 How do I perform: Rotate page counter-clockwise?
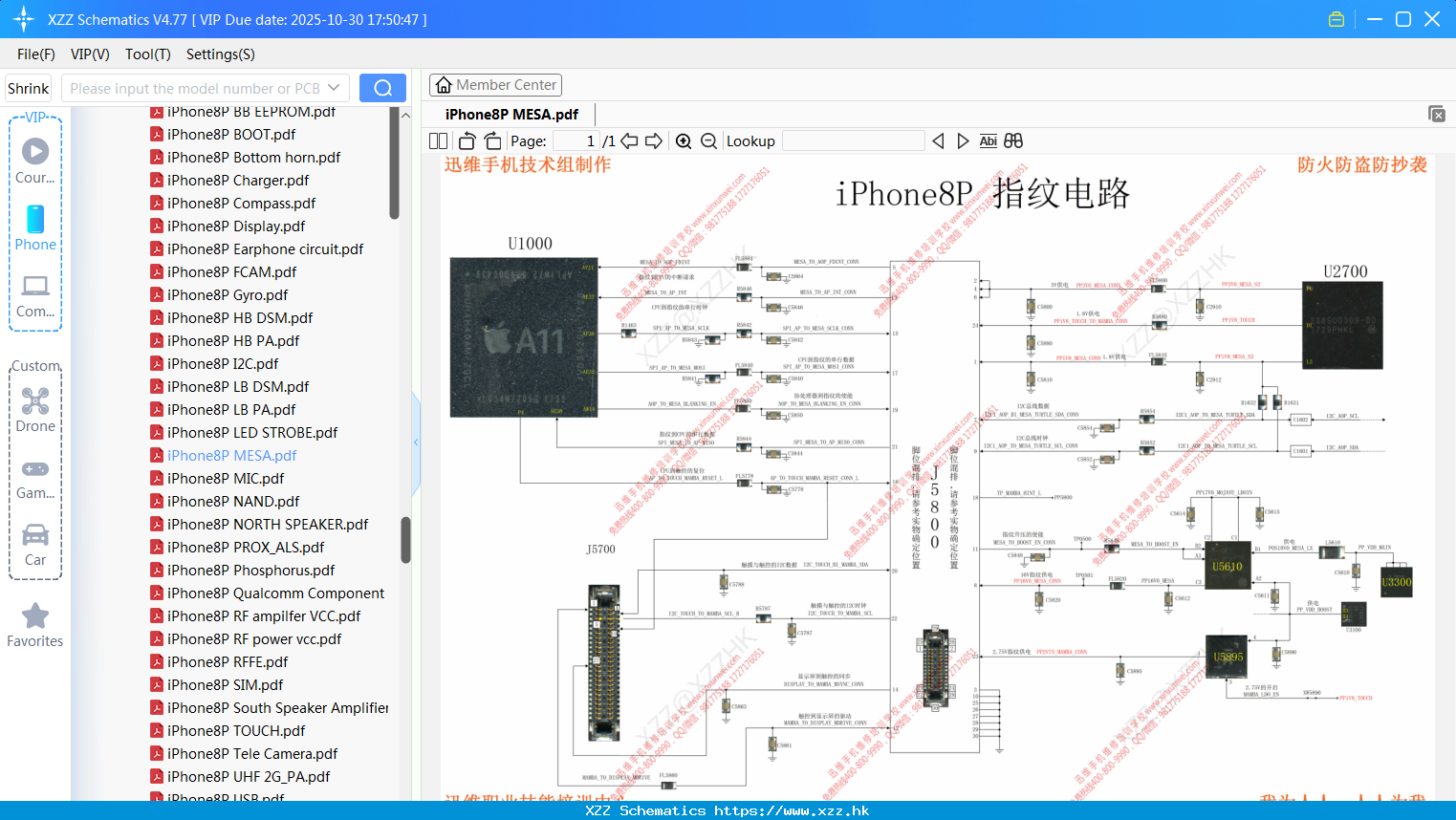click(467, 140)
